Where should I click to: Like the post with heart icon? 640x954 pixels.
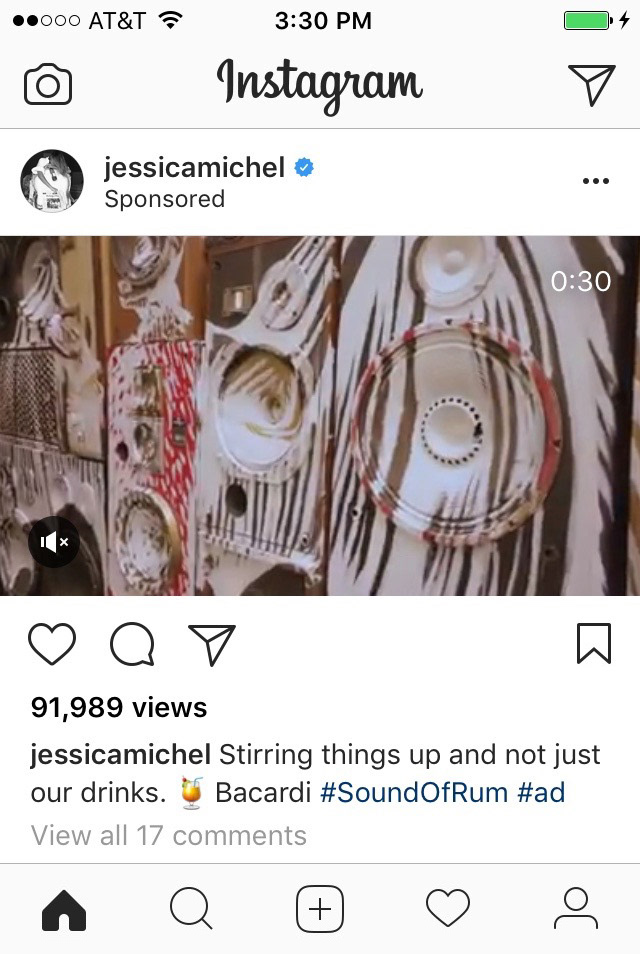(52, 643)
